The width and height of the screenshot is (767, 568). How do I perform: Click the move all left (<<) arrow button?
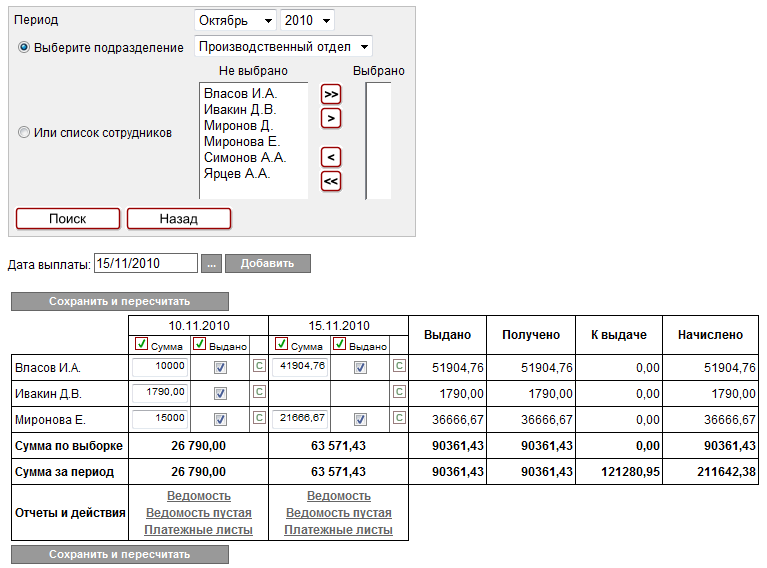(330, 181)
